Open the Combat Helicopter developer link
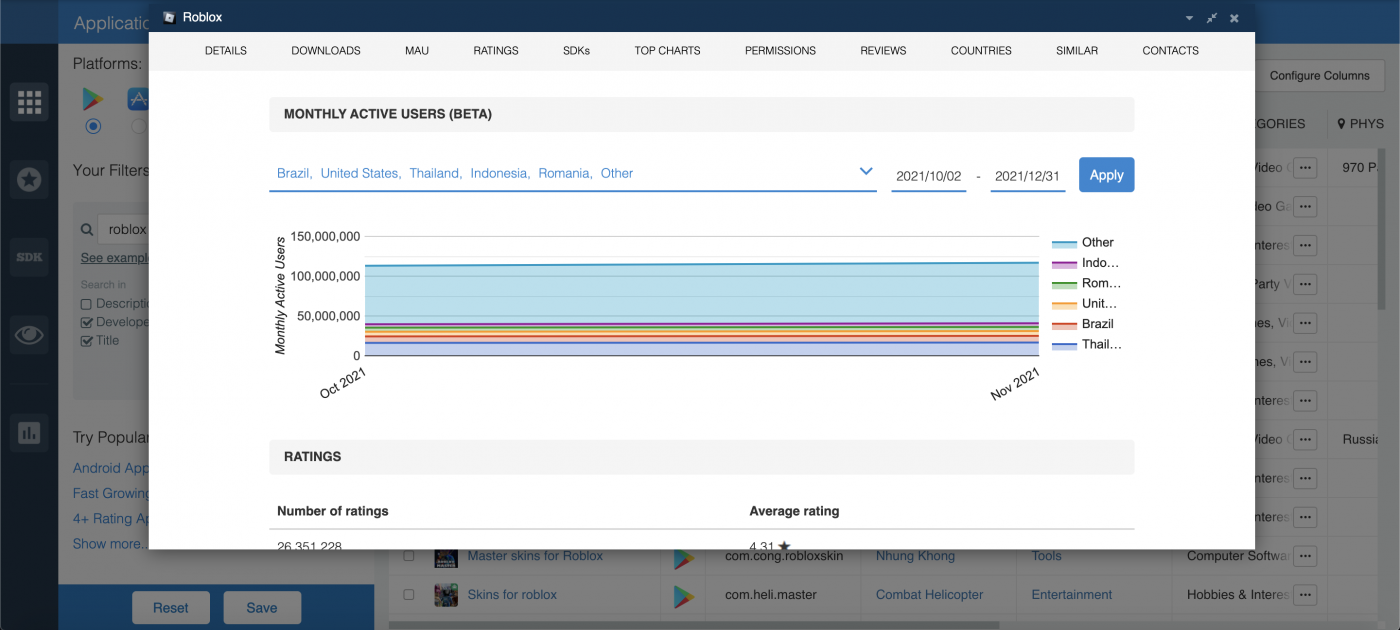1400x630 pixels. point(931,594)
